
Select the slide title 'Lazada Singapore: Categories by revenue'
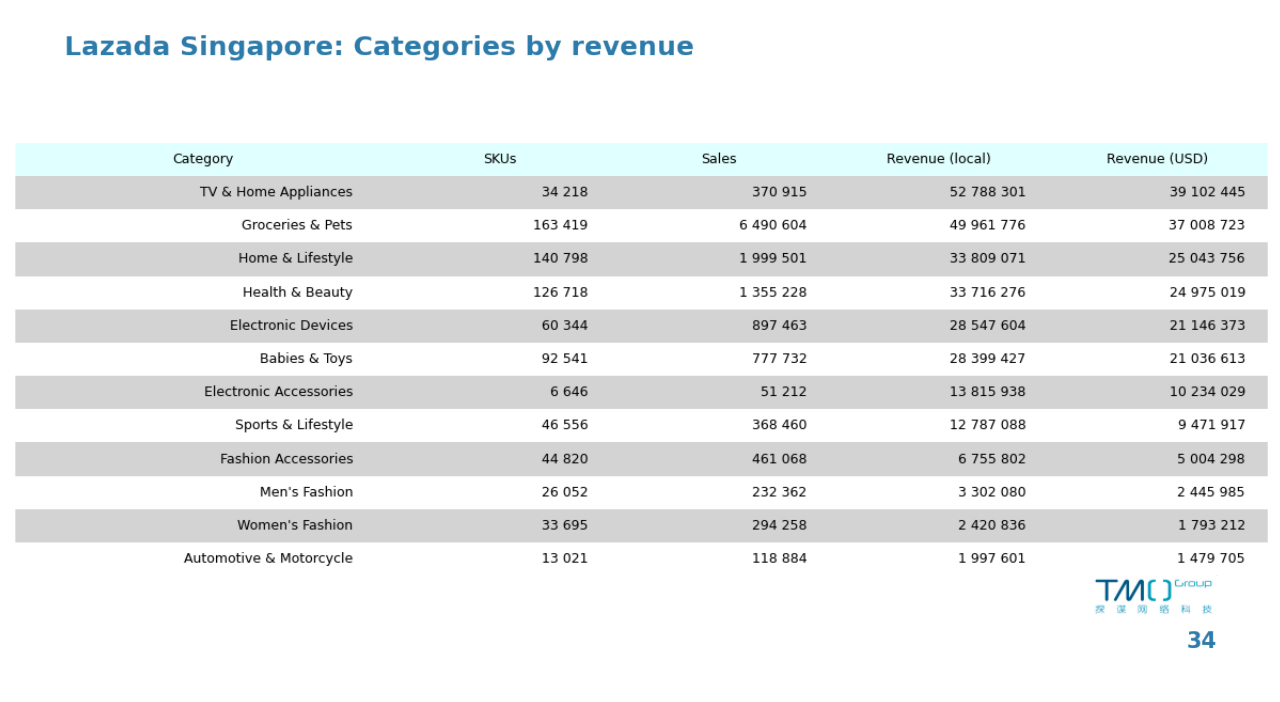coord(379,47)
